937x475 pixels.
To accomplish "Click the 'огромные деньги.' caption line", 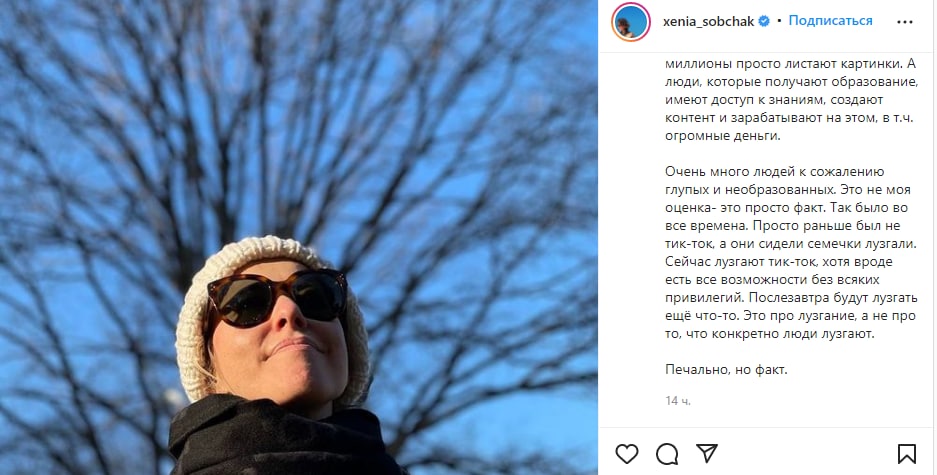I will coord(722,136).
